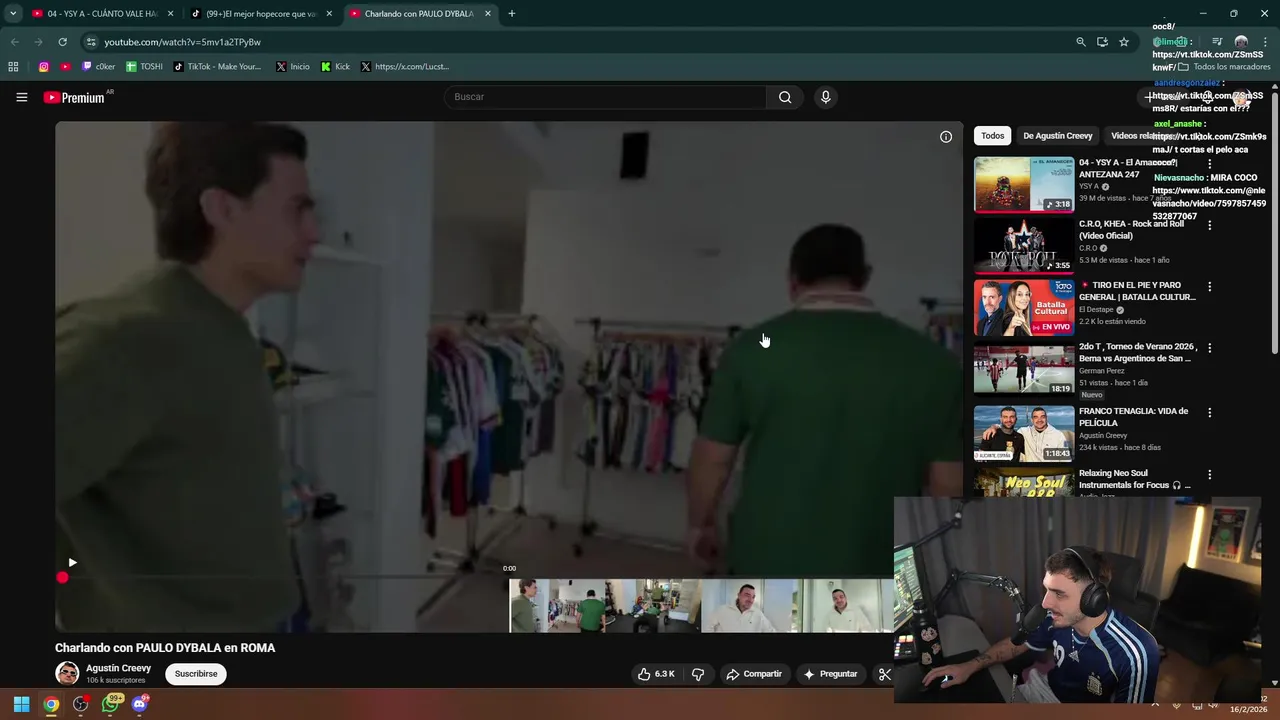Open site information icon in address bar

[x=91, y=42]
